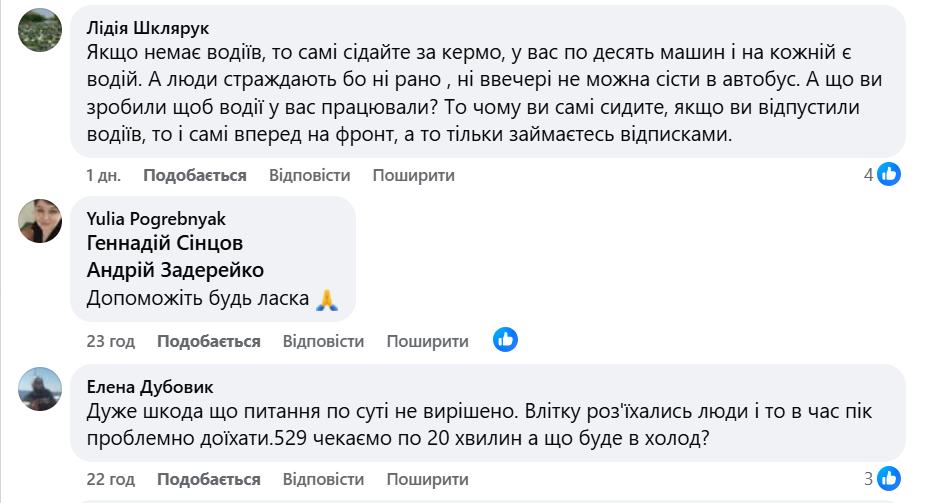Share Лідія Шклярук's comment via Поширити
Image resolution: width=942 pixels, height=503 pixels.
413,175
